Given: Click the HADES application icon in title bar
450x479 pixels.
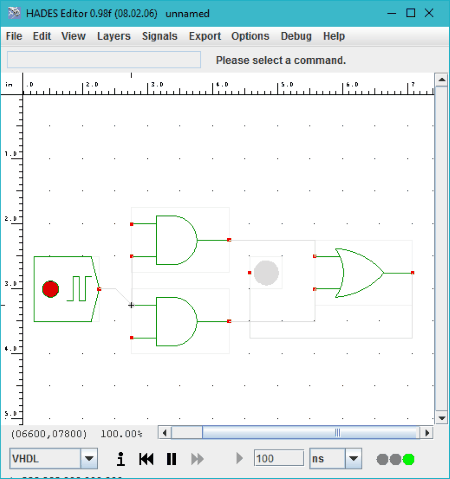Looking at the screenshot, I should 14,13.
